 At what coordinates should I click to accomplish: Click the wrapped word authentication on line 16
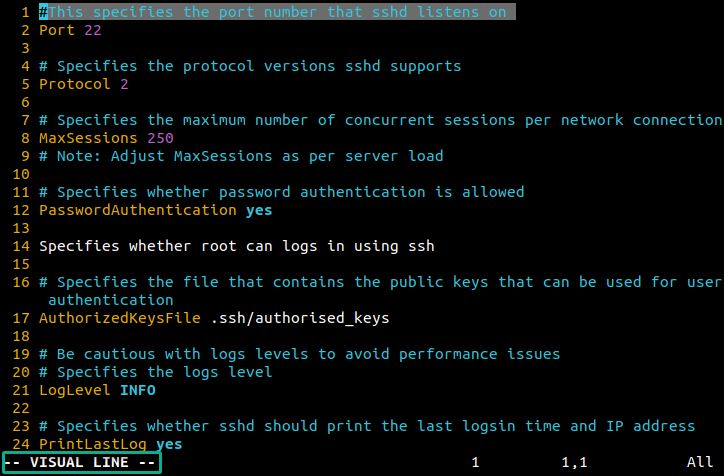click(x=111, y=300)
